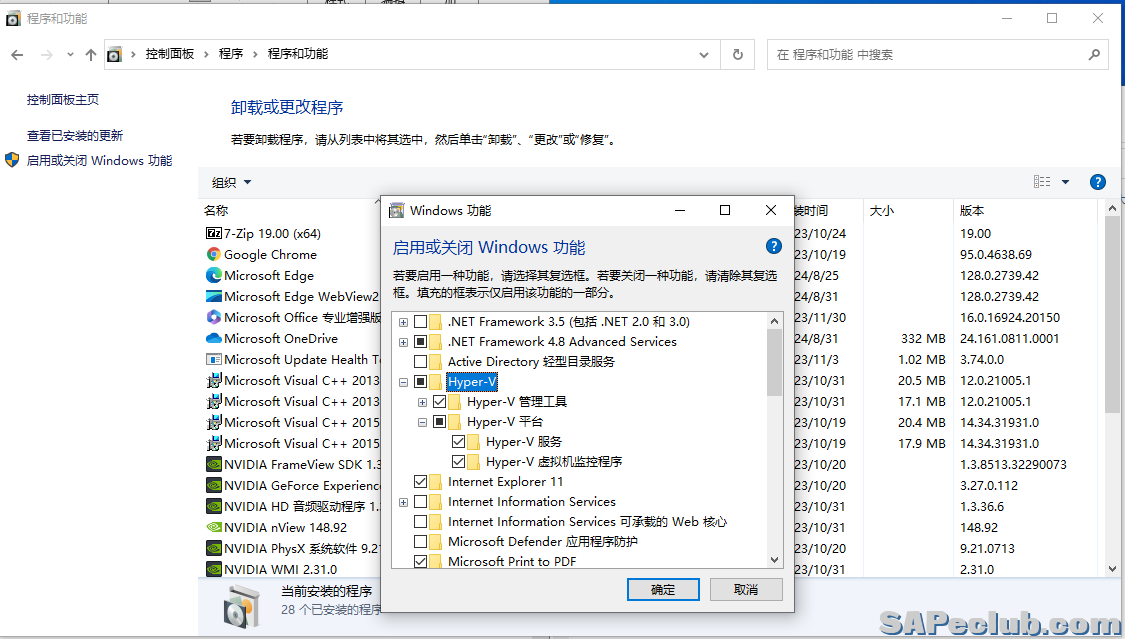Select the Google Chrome icon in list

tap(213, 254)
